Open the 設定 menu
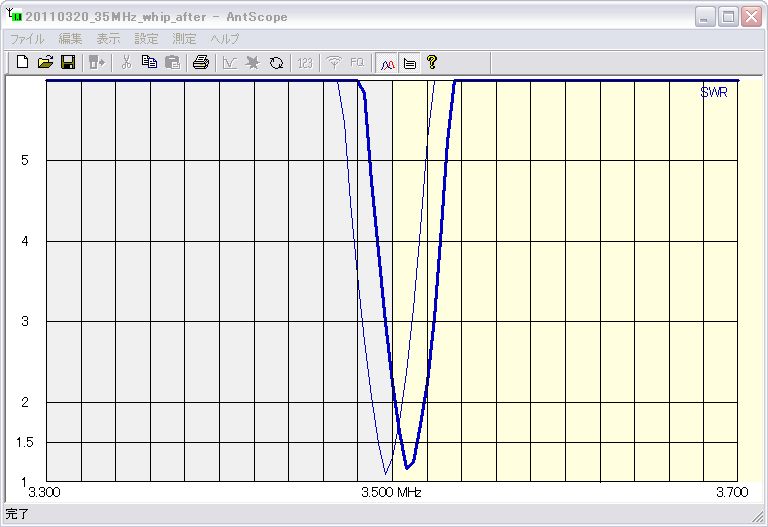Screen dimensions: 768x527 coord(146,39)
